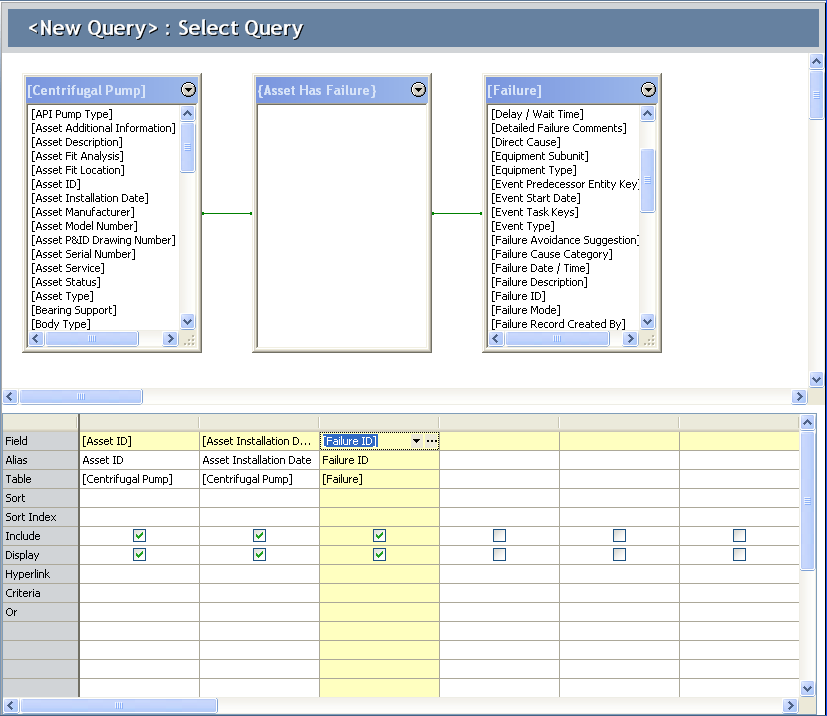
Task: Check Include box in fourth empty column
Action: point(499,536)
